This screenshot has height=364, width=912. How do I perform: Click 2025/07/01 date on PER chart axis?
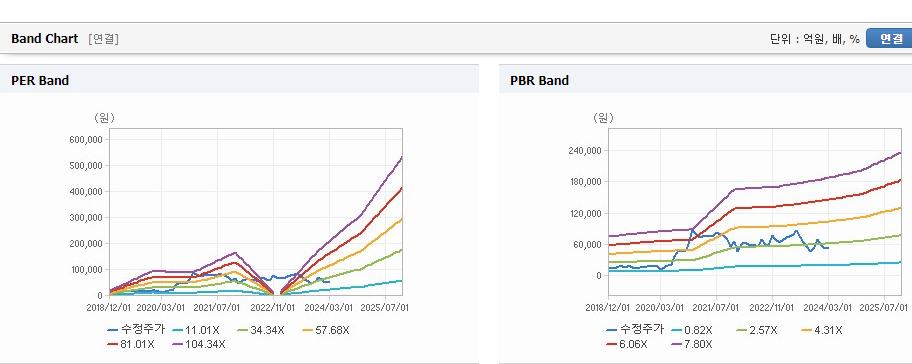click(386, 307)
